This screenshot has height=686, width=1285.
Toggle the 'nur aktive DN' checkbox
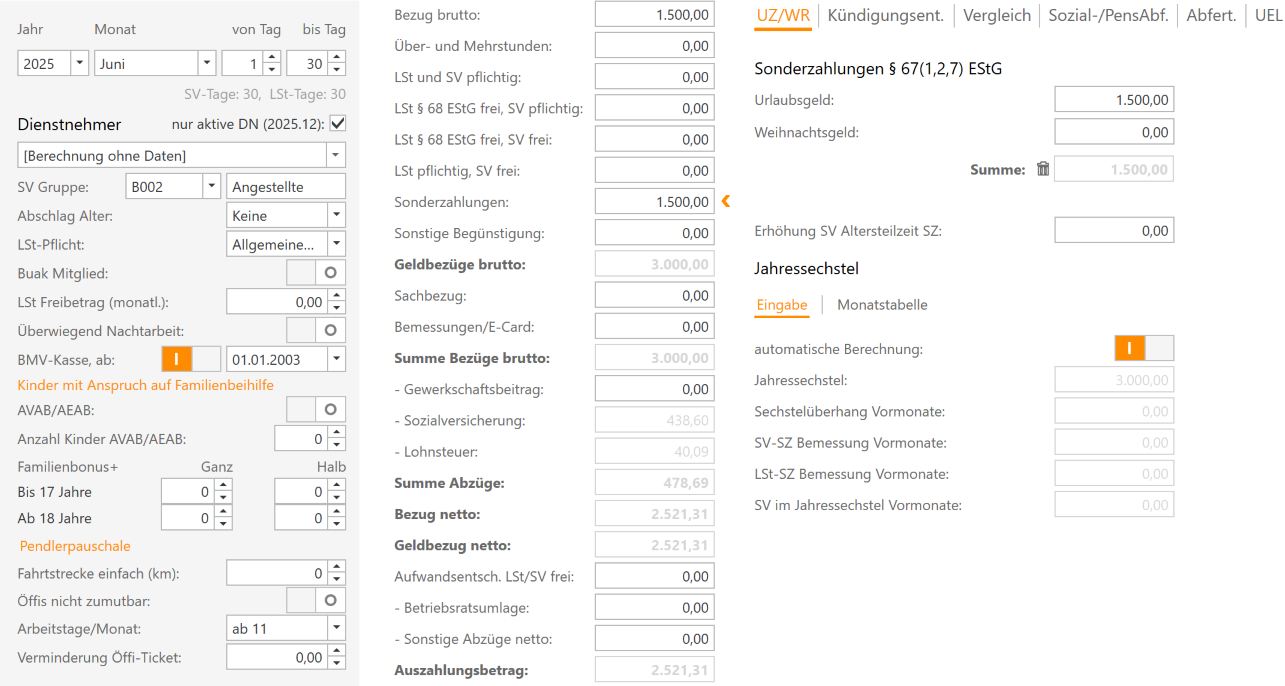[x=337, y=124]
